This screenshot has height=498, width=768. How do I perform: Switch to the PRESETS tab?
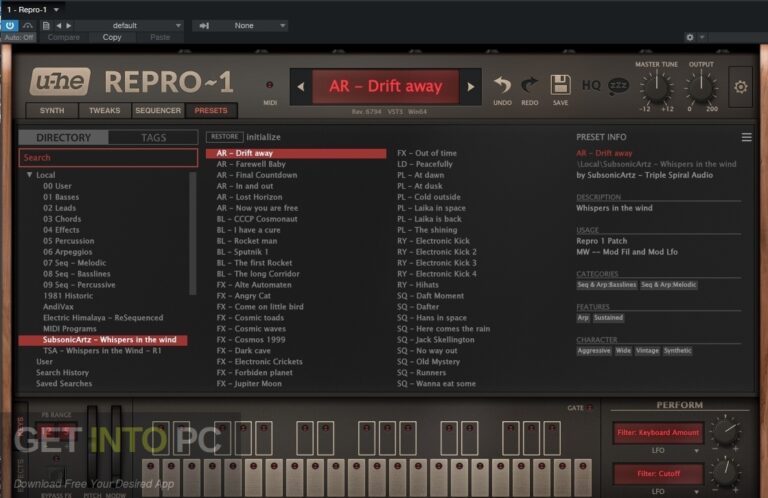[211, 111]
